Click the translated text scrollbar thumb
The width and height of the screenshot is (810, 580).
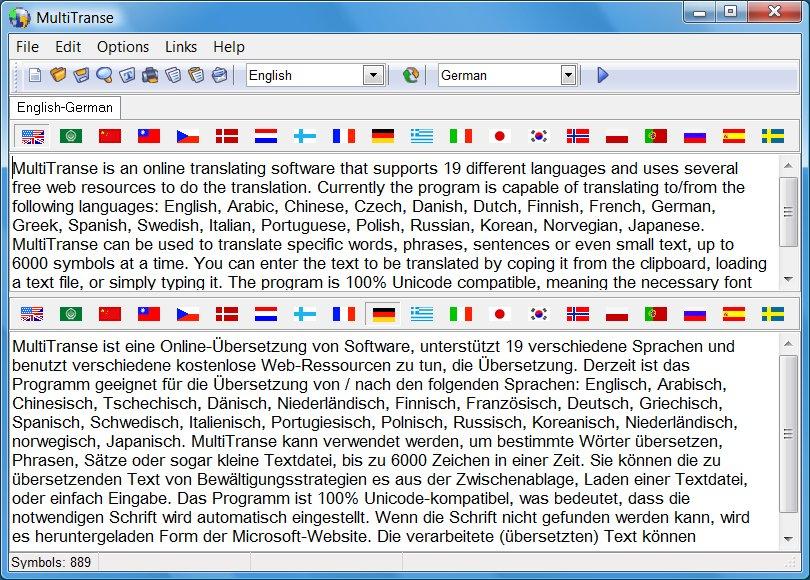click(x=788, y=434)
